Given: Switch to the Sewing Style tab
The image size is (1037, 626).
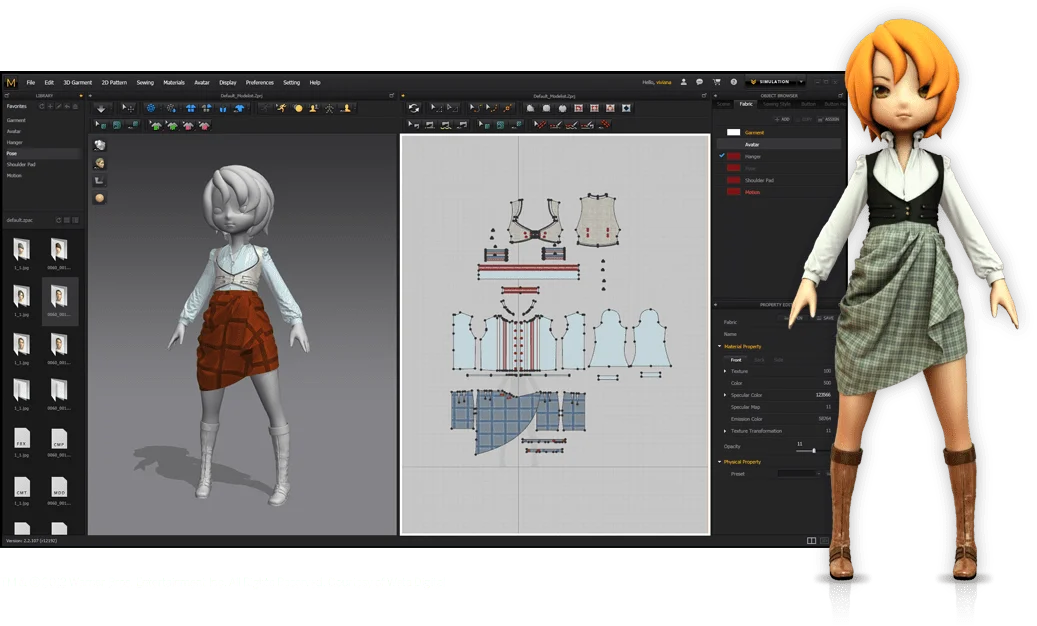Looking at the screenshot, I should coord(777,104).
